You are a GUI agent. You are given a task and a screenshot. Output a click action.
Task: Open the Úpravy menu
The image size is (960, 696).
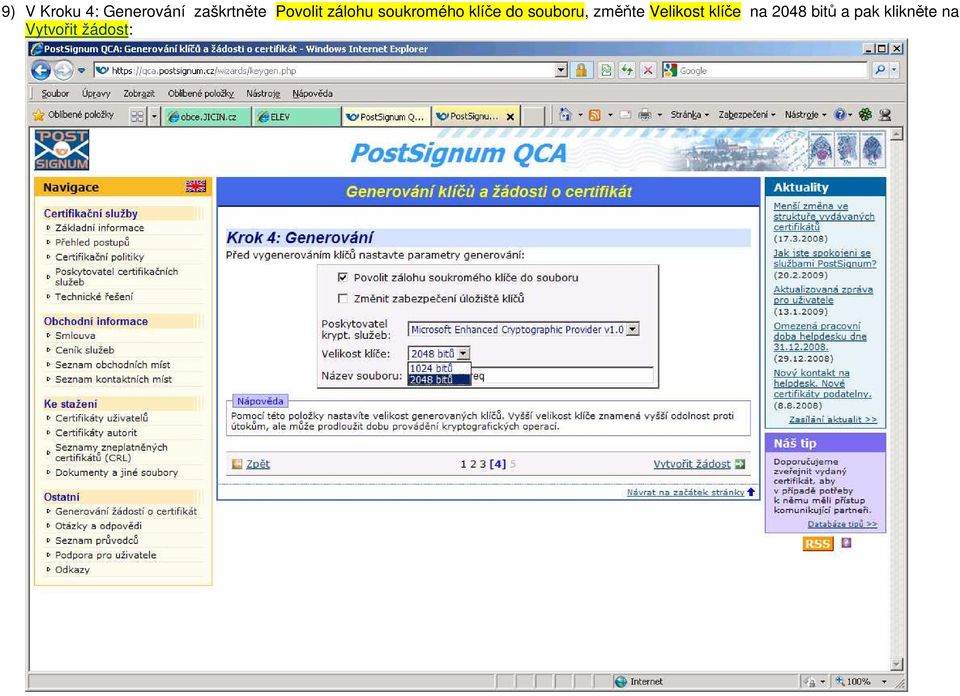click(96, 94)
